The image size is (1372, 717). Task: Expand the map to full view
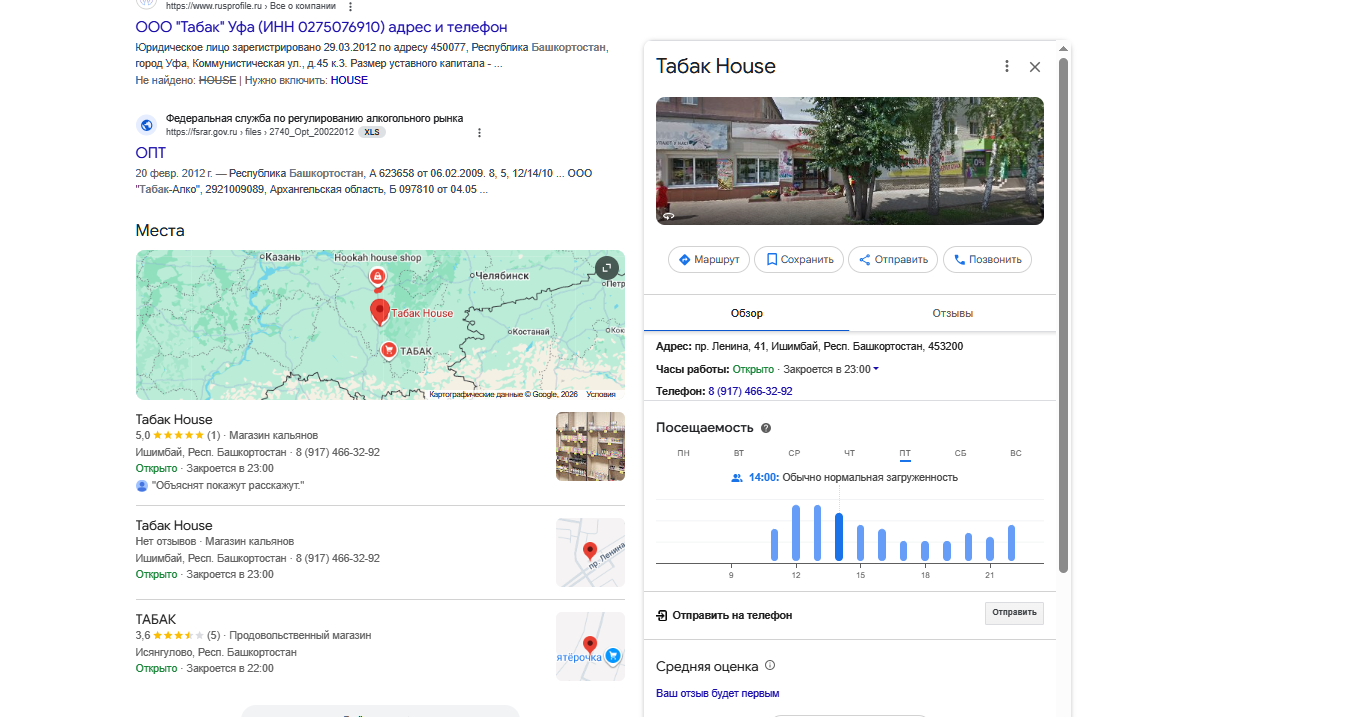pos(607,268)
